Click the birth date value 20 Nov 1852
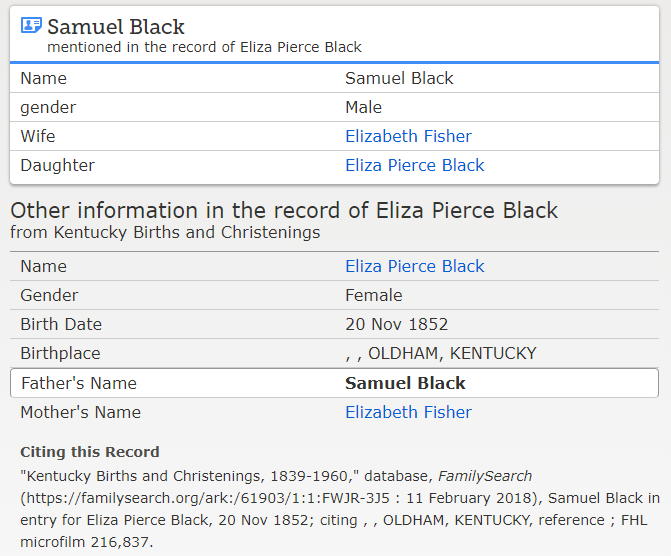Screen dimensions: 671x556 [396, 324]
